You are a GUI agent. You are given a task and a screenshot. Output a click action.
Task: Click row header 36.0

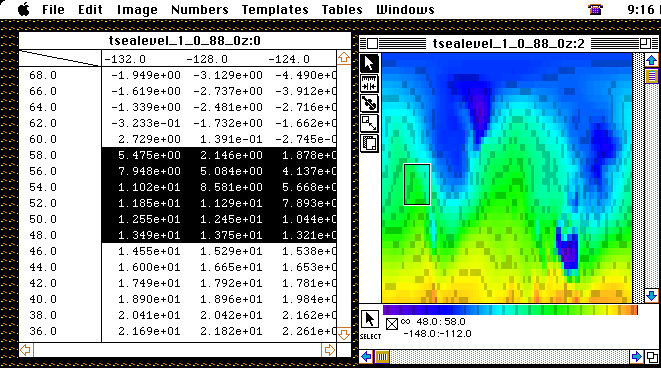click(43, 331)
